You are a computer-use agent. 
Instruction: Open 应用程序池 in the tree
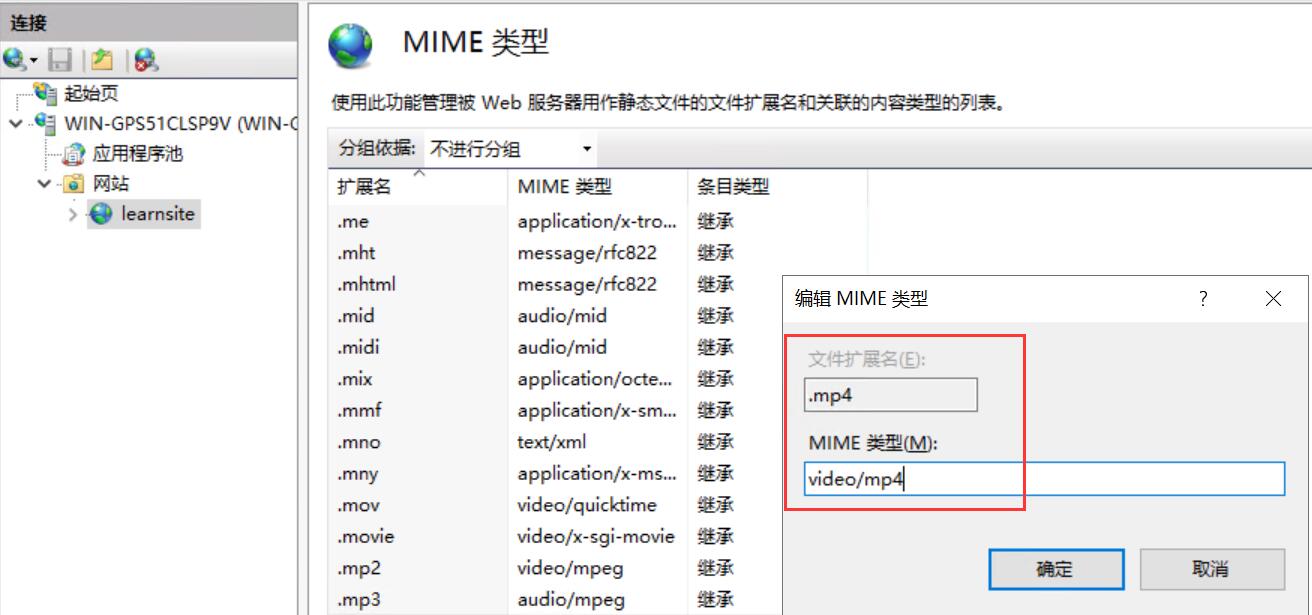138,154
